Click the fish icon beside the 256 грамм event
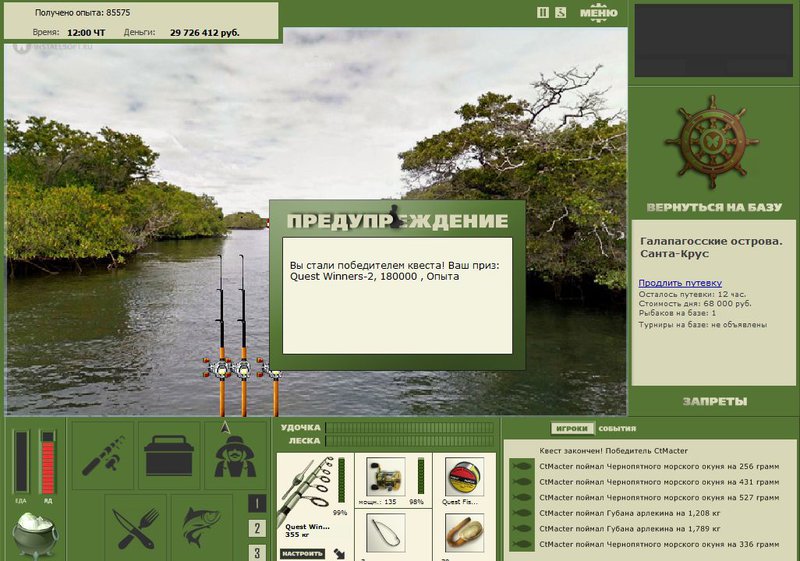The height and width of the screenshot is (561, 800). [521, 466]
